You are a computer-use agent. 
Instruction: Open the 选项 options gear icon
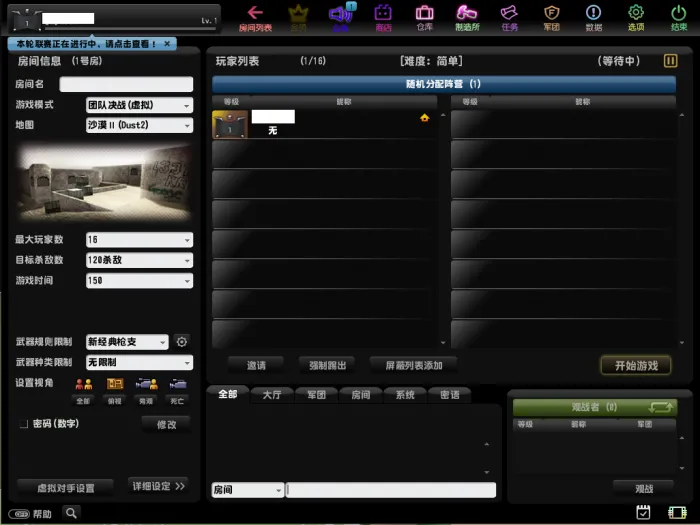tap(636, 13)
